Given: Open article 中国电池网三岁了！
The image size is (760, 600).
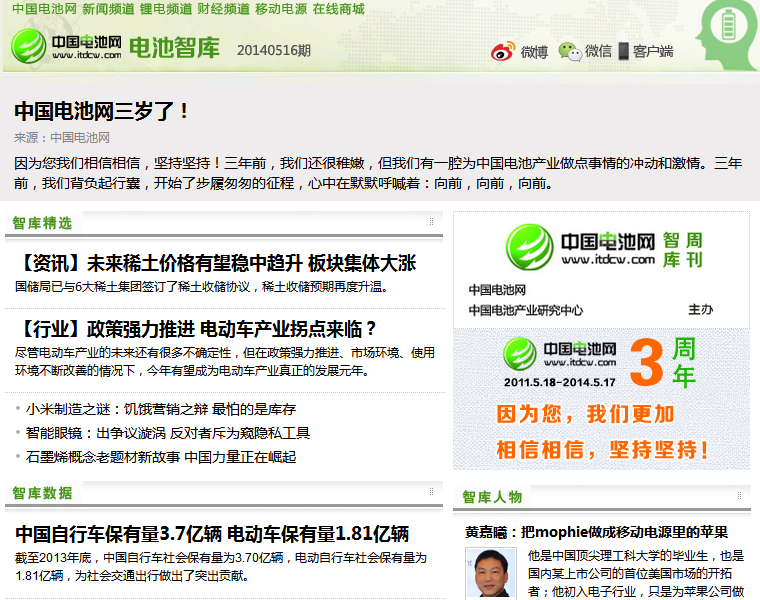Looking at the screenshot, I should click(x=102, y=111).
